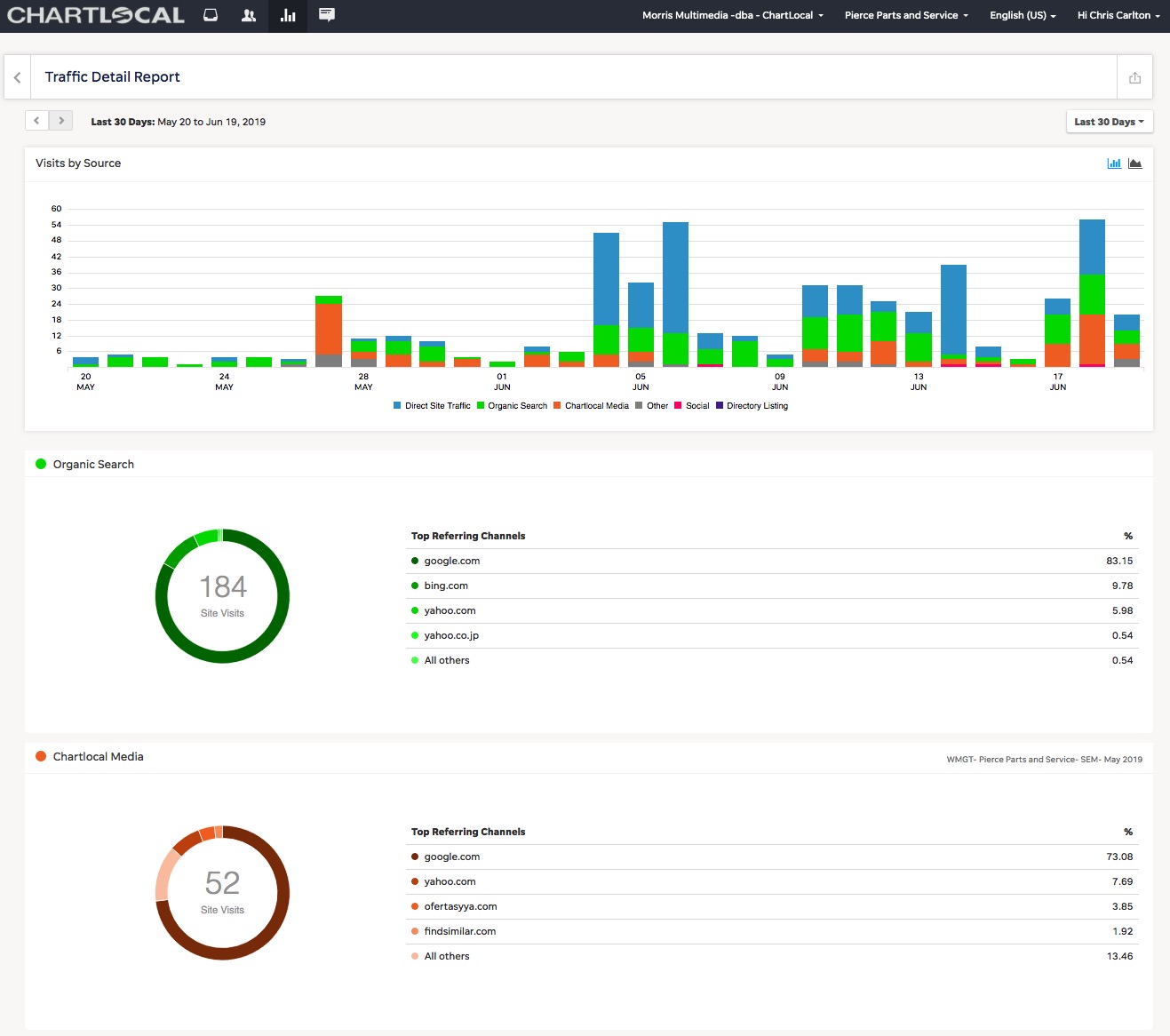Go to previous date period arrow
This screenshot has height=1036, width=1170.
tap(36, 121)
